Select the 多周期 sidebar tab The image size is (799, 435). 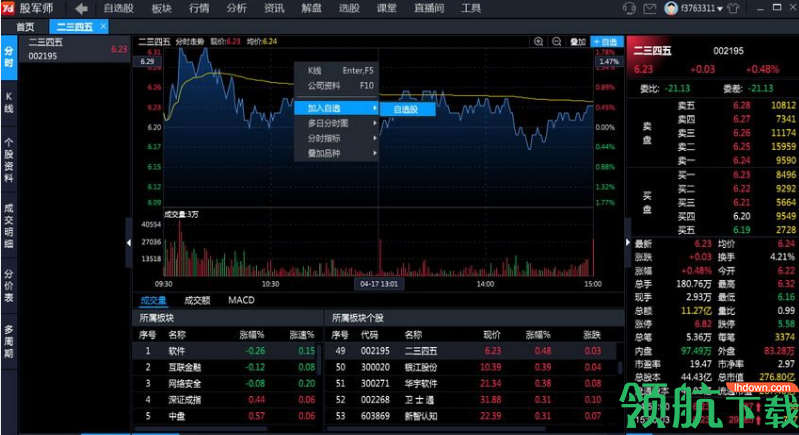[9, 341]
